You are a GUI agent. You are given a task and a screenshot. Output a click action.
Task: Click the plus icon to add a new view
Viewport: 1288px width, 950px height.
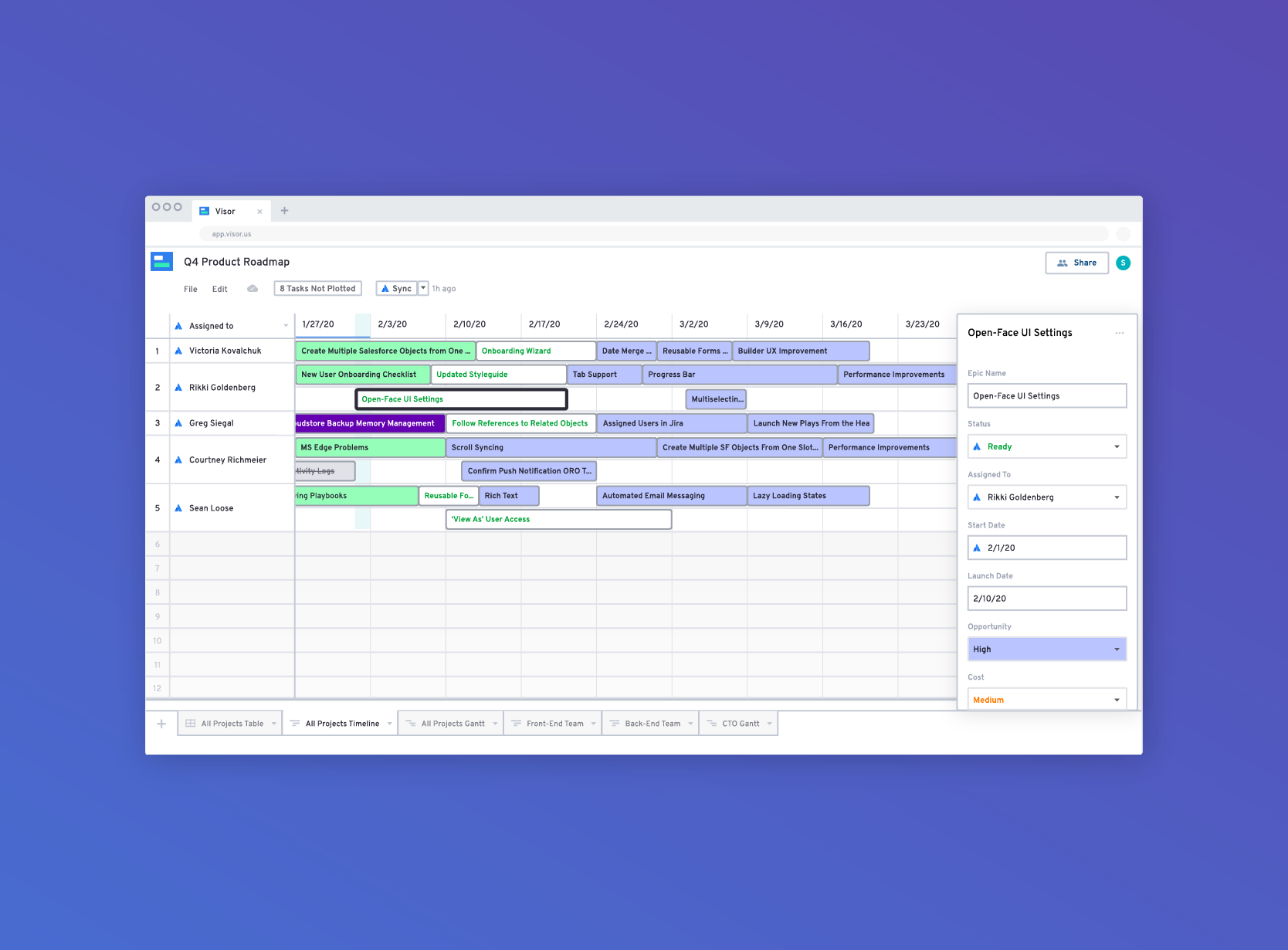click(161, 724)
